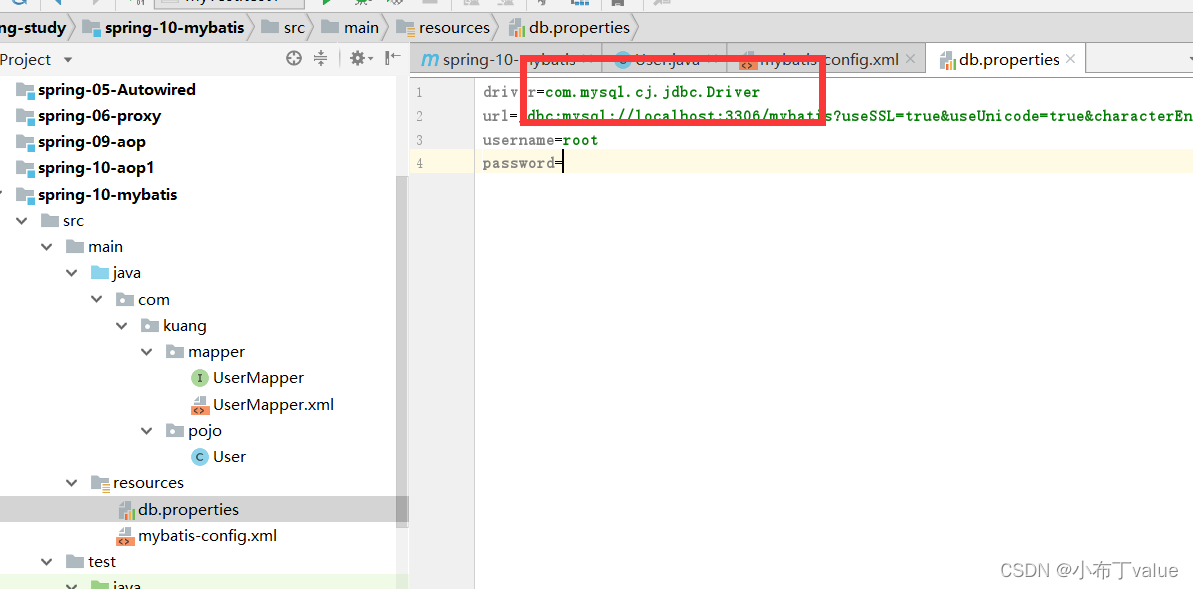1193x589 pixels.
Task: Collapse the resources folder in tree
Action: [x=72, y=483]
